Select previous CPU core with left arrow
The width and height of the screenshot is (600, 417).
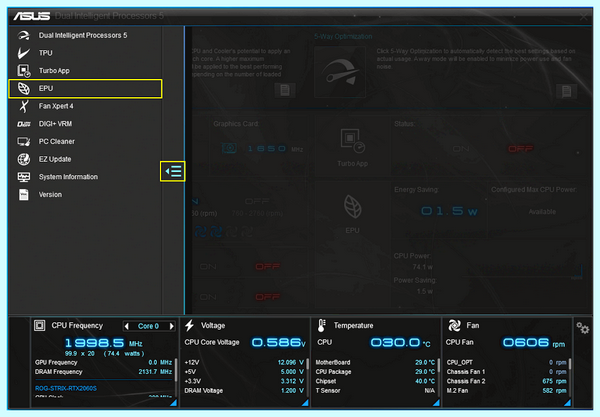pyautogui.click(x=127, y=326)
